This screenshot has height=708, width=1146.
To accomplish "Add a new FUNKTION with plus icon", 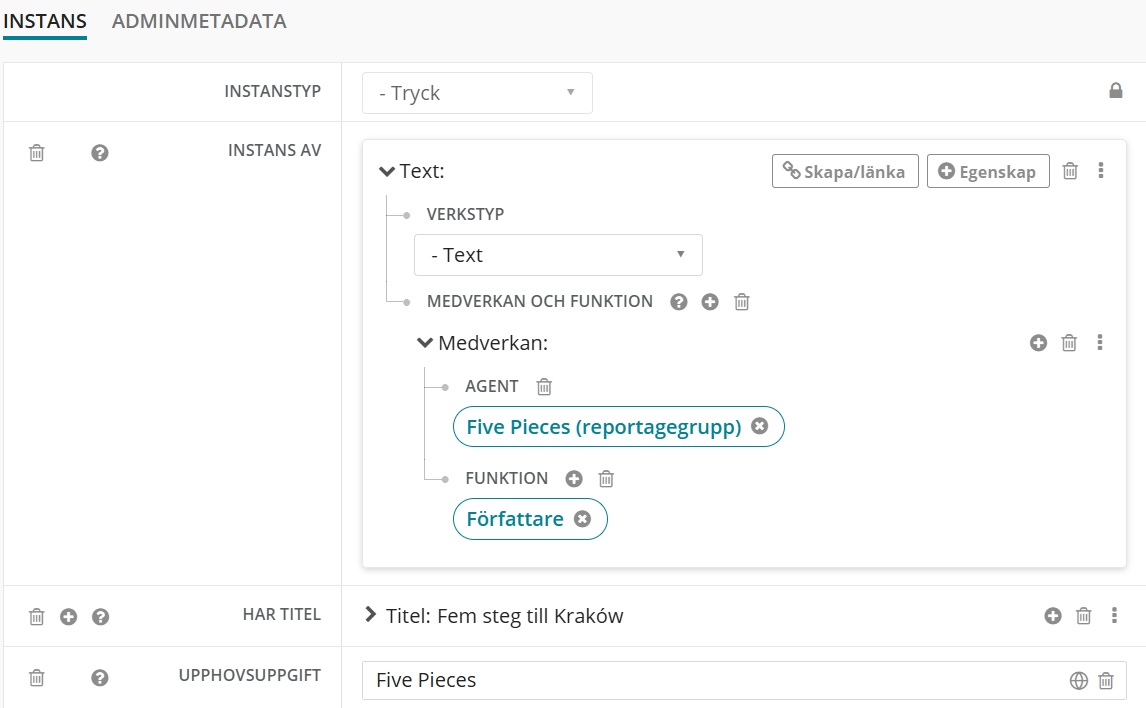I will tap(574, 478).
